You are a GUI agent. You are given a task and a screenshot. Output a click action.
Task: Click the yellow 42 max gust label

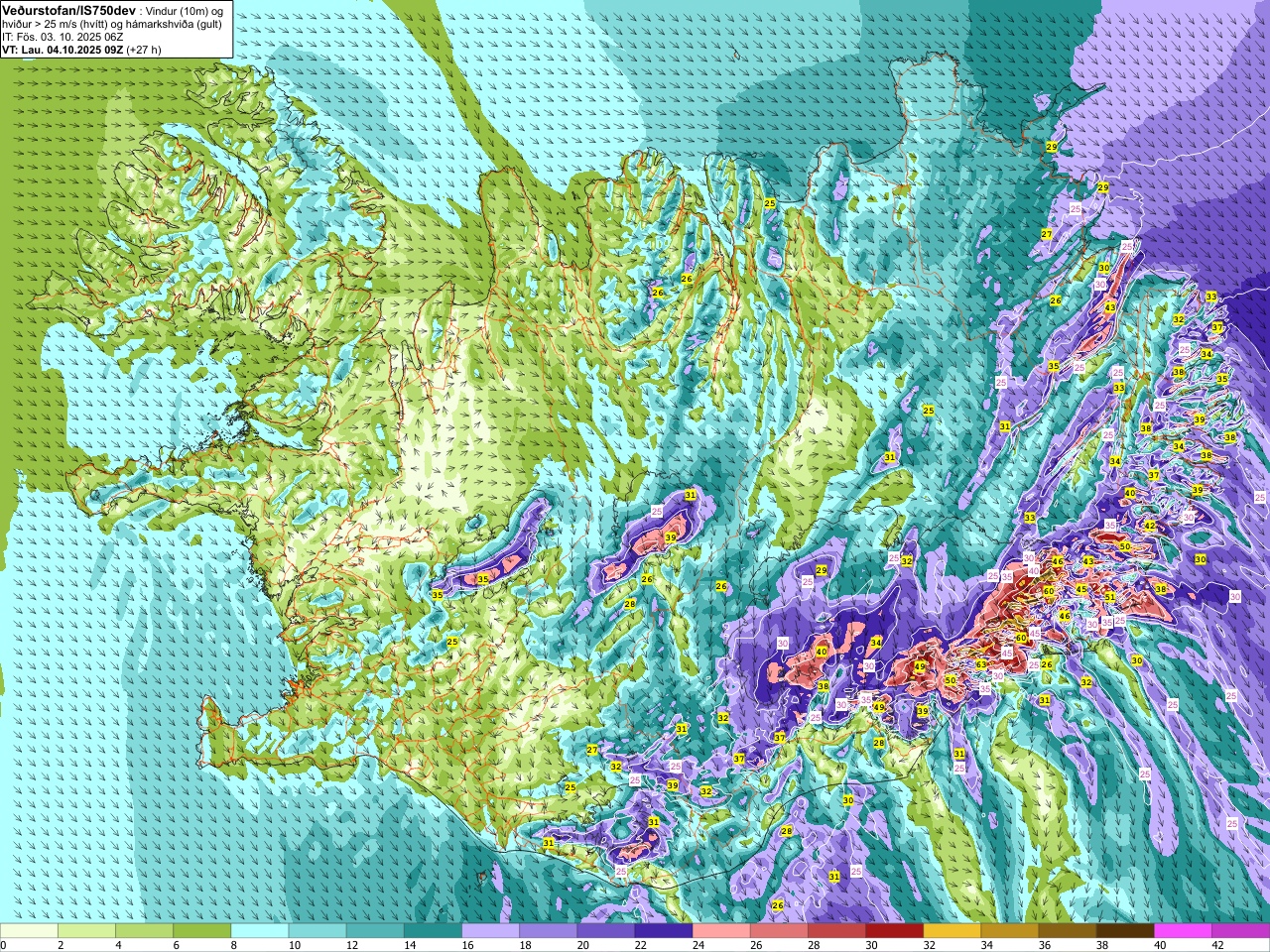[1150, 526]
